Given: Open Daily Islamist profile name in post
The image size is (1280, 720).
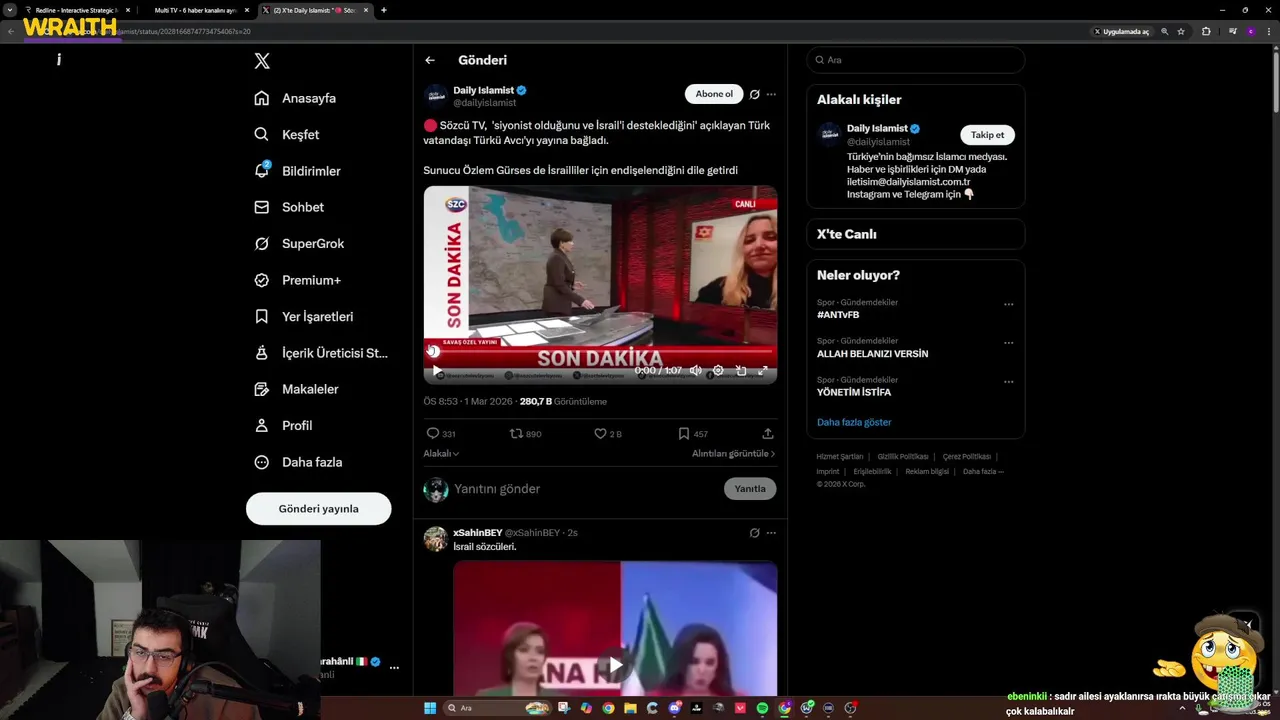Looking at the screenshot, I should pos(484,90).
